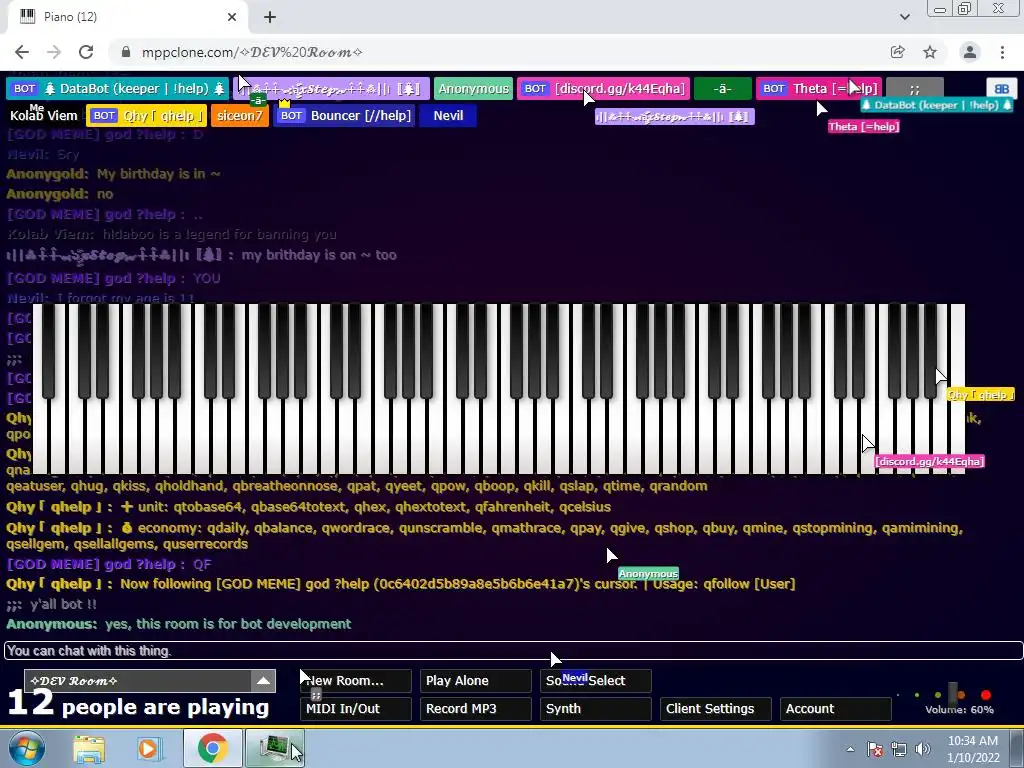Open the Sound Select menu
Screen dimensions: 1024x768
[x=596, y=680]
